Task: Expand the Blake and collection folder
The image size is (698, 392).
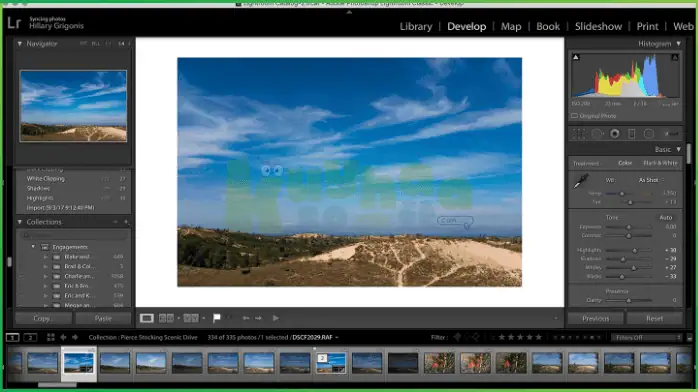Action: coord(45,257)
